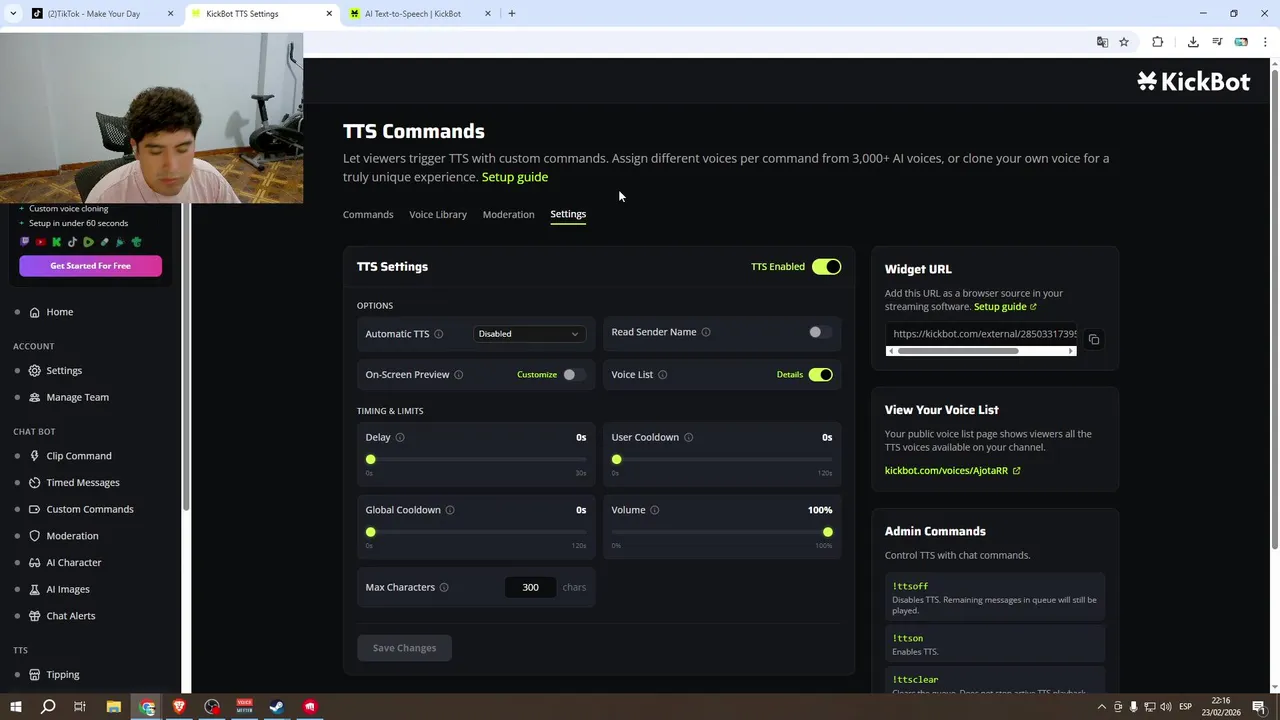This screenshot has height=720, width=1280.
Task: Click the Clip Command icon in sidebar
Action: (x=35, y=456)
